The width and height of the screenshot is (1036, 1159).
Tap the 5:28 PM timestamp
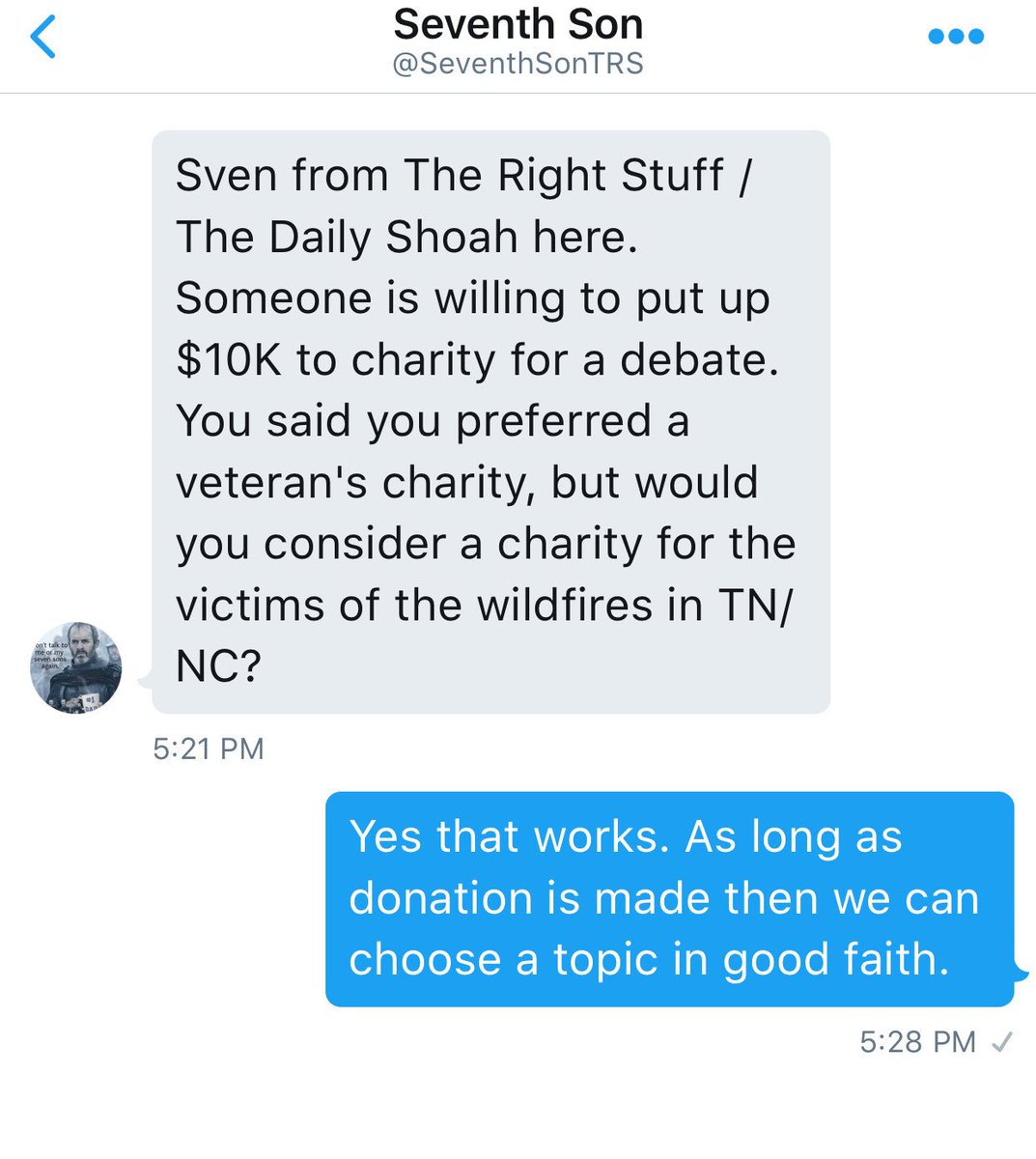918,1042
